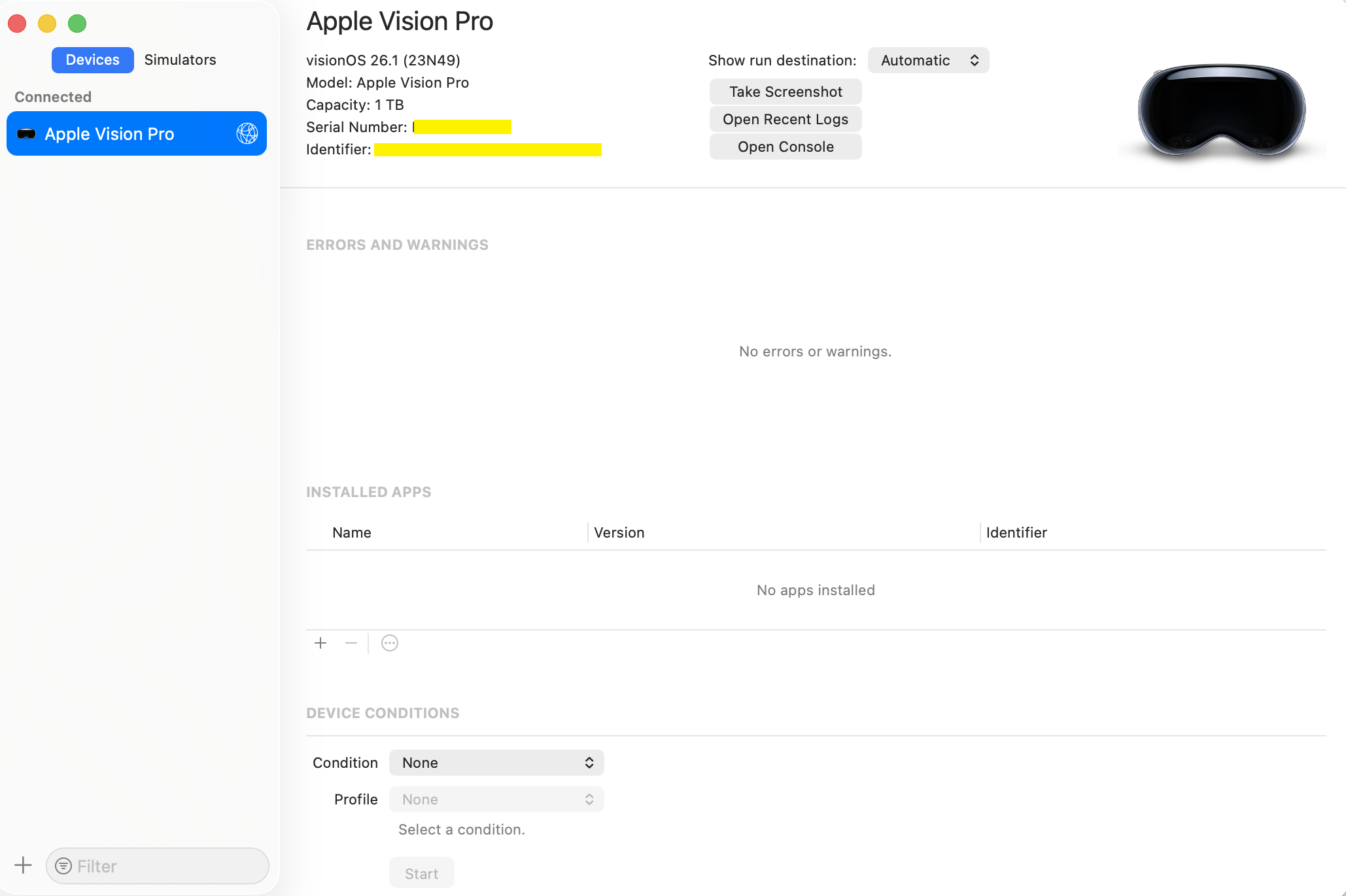Viewport: 1346px width, 896px height.
Task: Switch to the Simulators tab
Action: (x=180, y=60)
